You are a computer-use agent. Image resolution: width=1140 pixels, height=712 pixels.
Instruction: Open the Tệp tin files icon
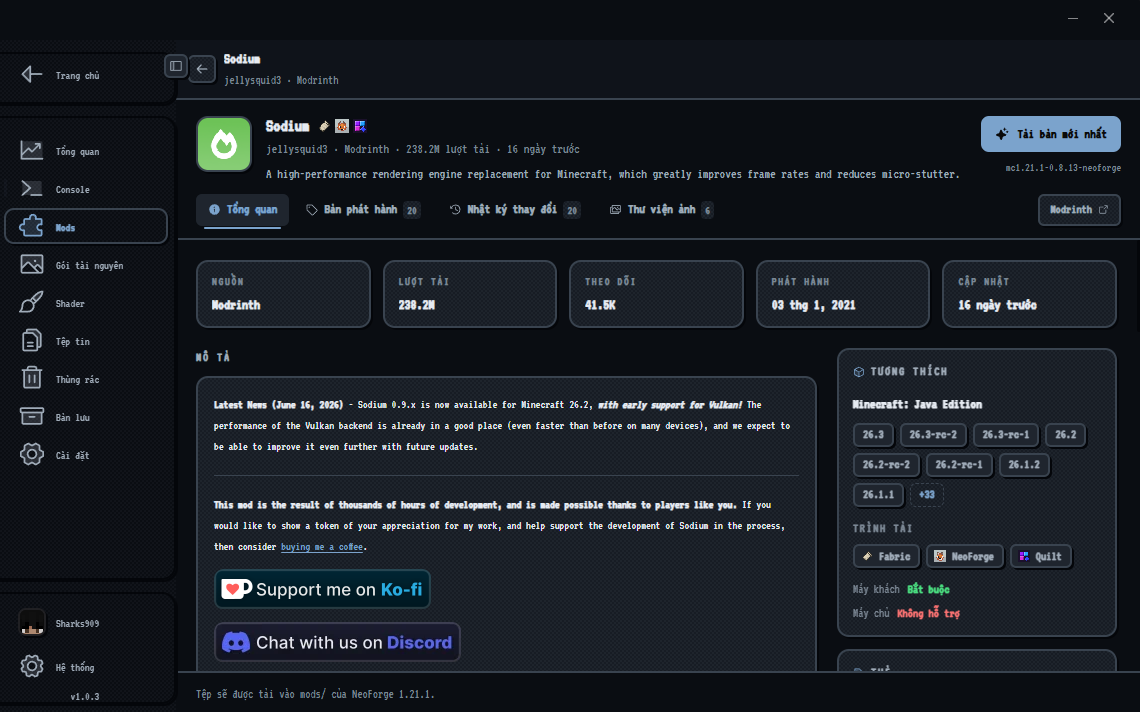[x=31, y=340]
